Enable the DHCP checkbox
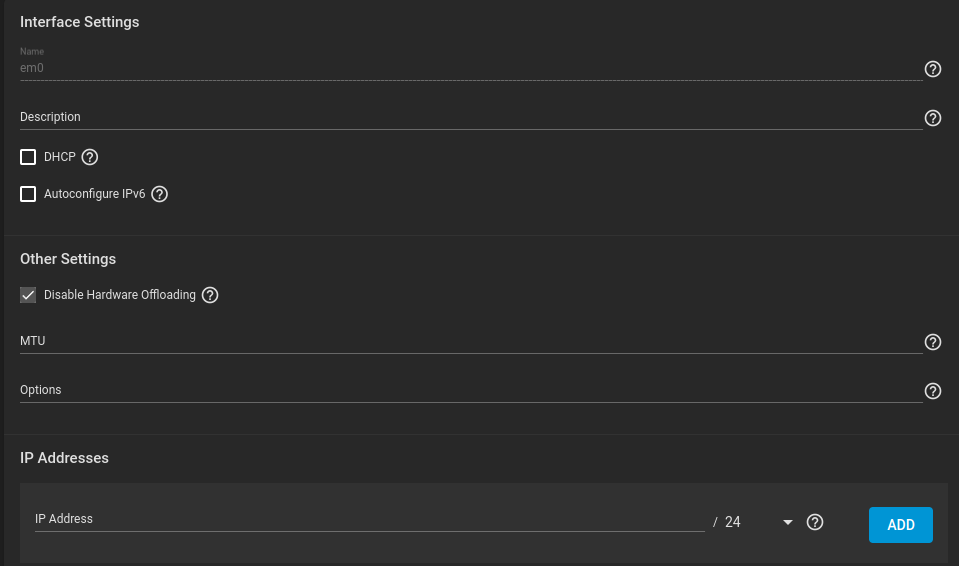The image size is (959, 566). coord(28,157)
